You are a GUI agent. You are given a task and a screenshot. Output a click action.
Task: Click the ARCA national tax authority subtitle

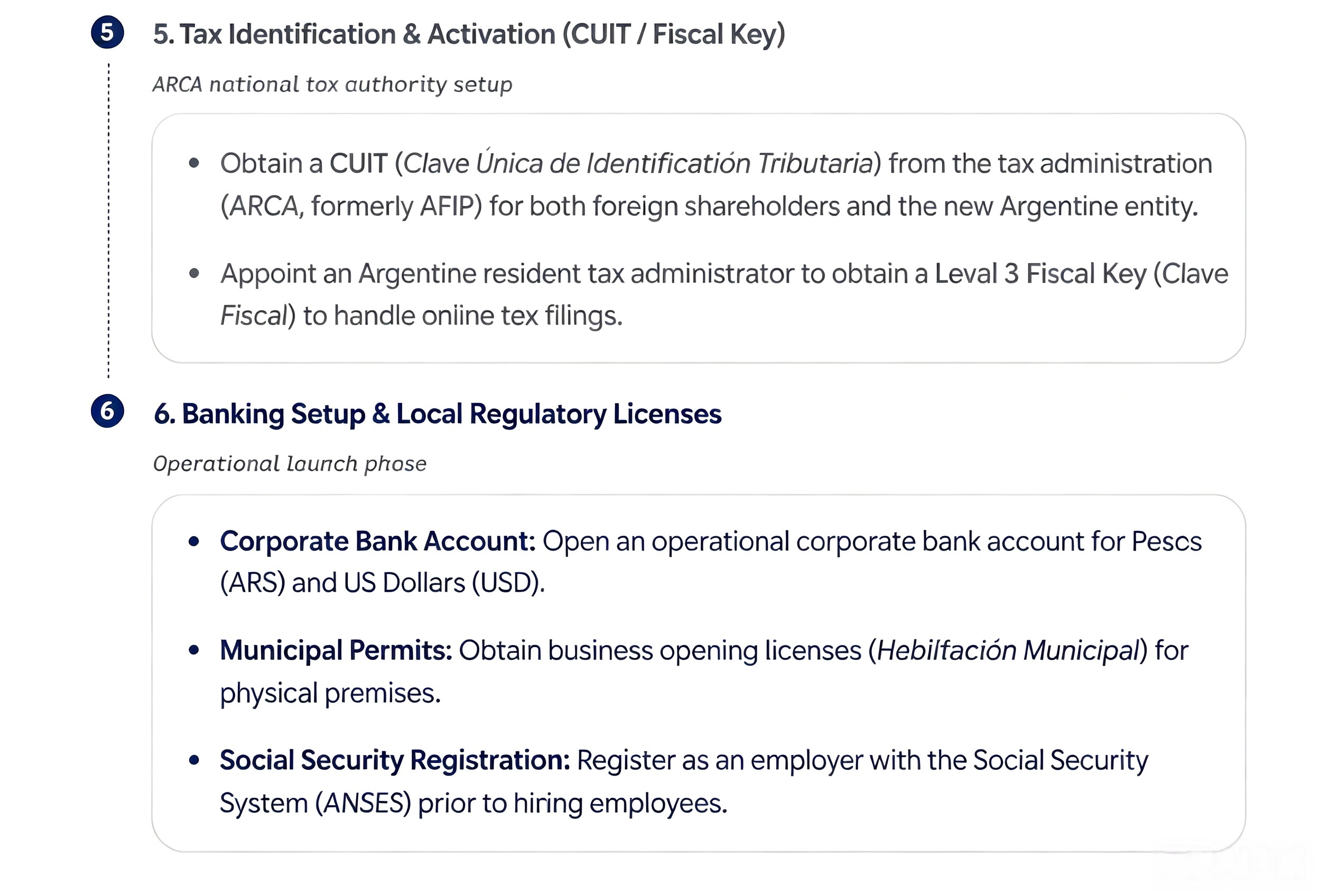[x=332, y=85]
